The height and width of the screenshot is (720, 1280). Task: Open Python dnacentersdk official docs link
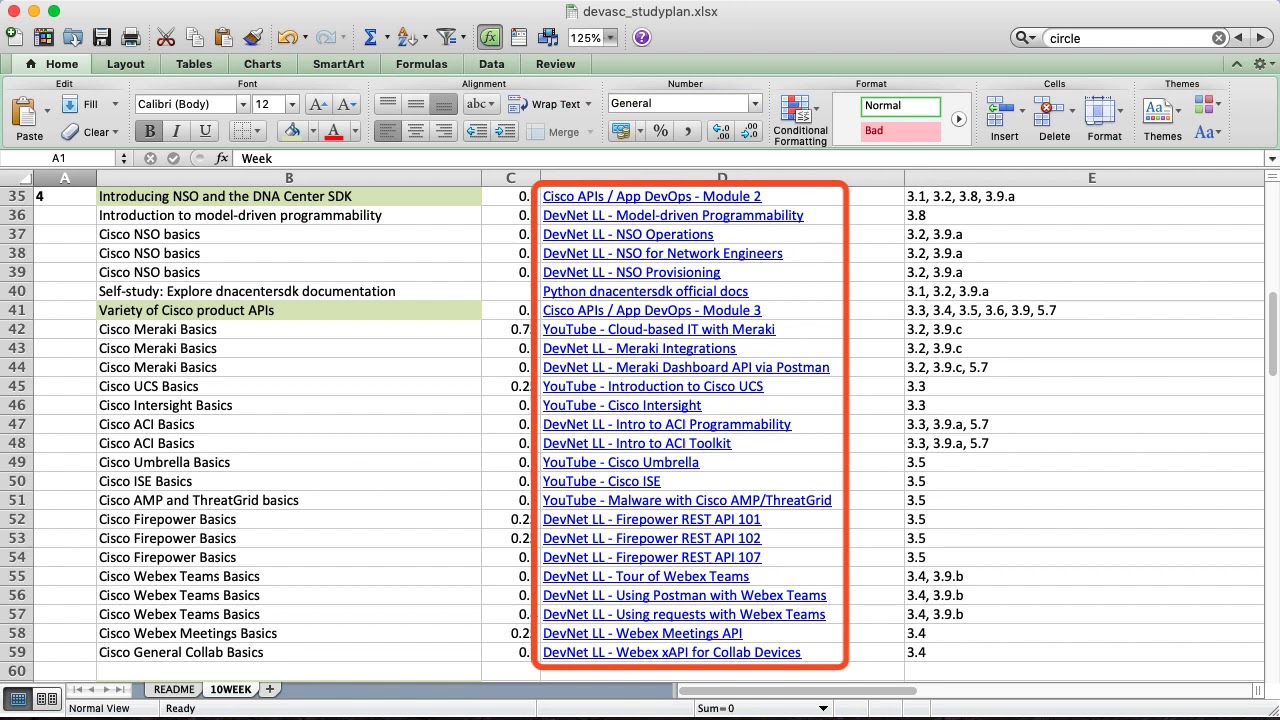645,291
